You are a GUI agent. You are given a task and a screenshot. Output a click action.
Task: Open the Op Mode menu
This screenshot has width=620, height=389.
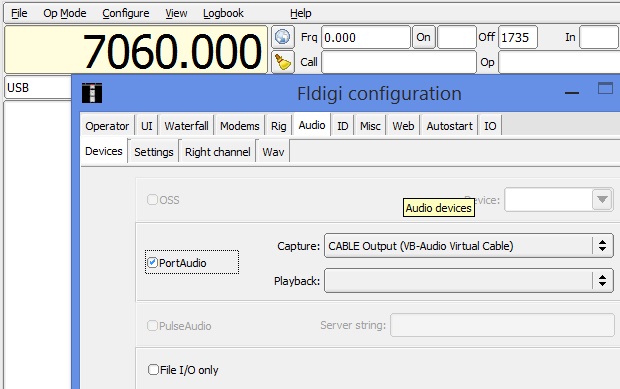(x=65, y=13)
